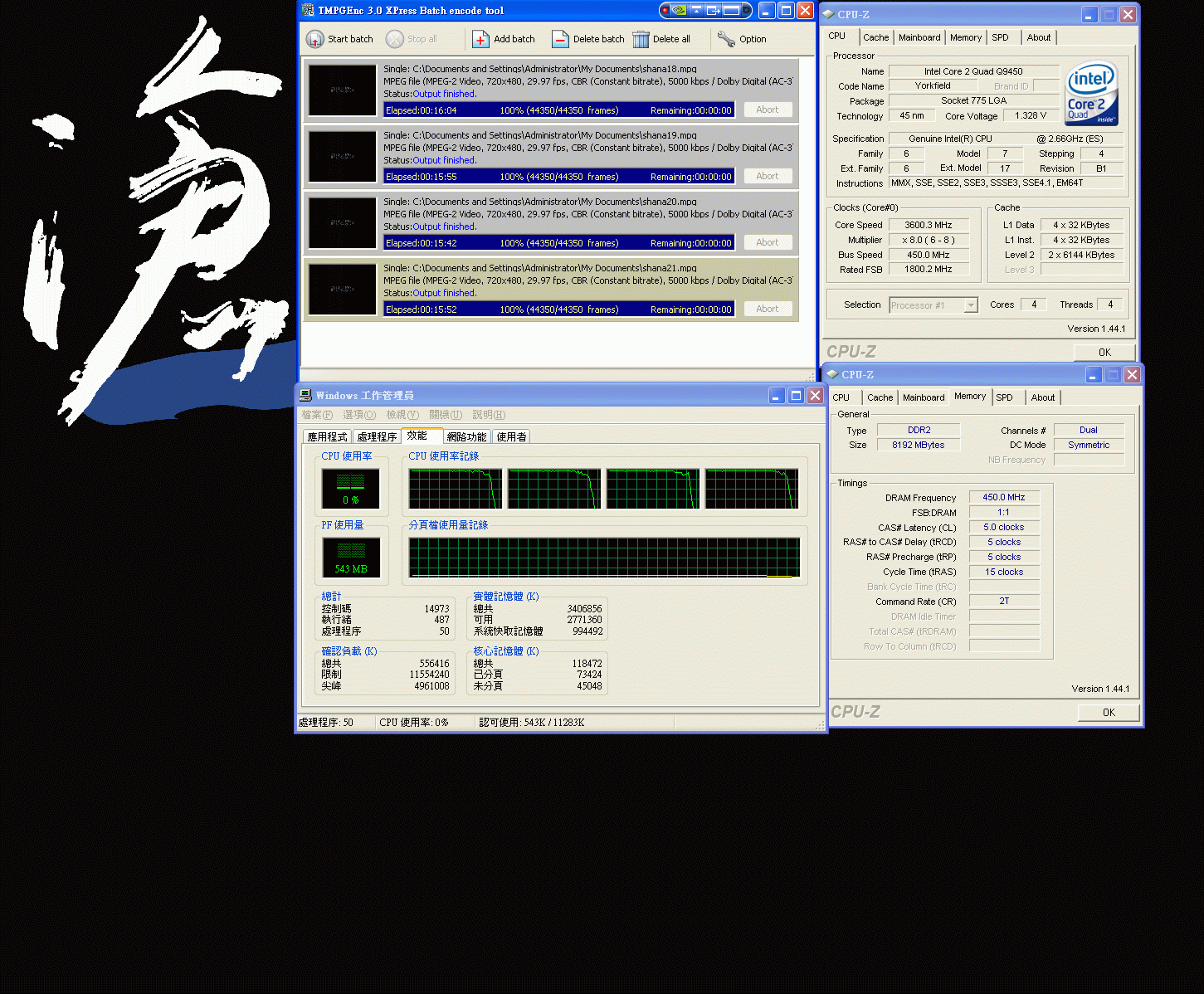Open the Mainboard tab in lower CPU-Z

tap(924, 397)
